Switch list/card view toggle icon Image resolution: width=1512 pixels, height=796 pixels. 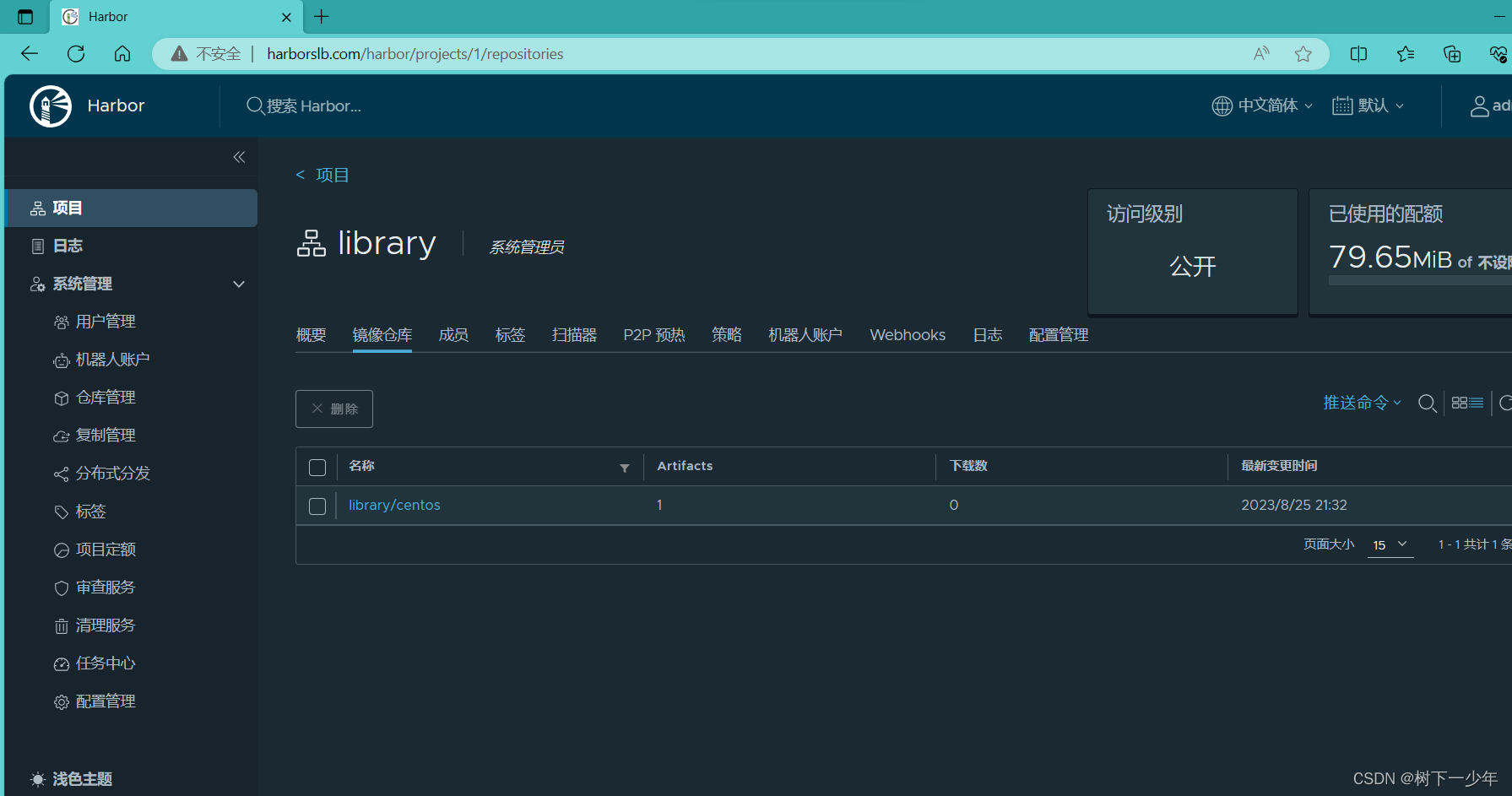point(1467,403)
